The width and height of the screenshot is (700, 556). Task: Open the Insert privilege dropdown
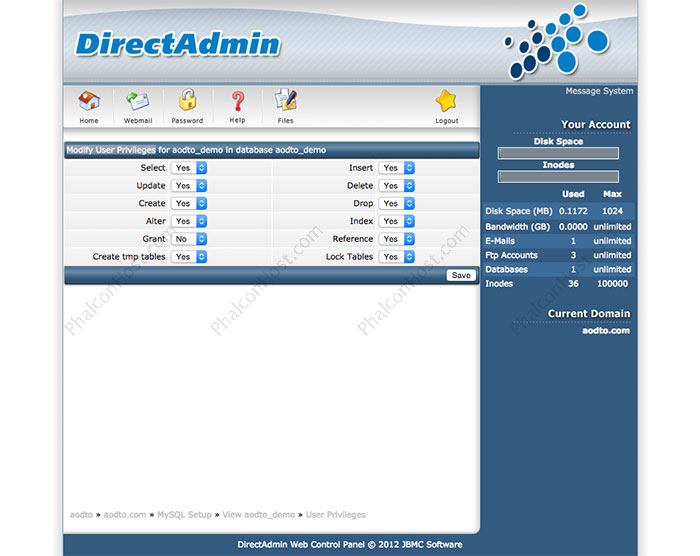pyautogui.click(x=396, y=168)
